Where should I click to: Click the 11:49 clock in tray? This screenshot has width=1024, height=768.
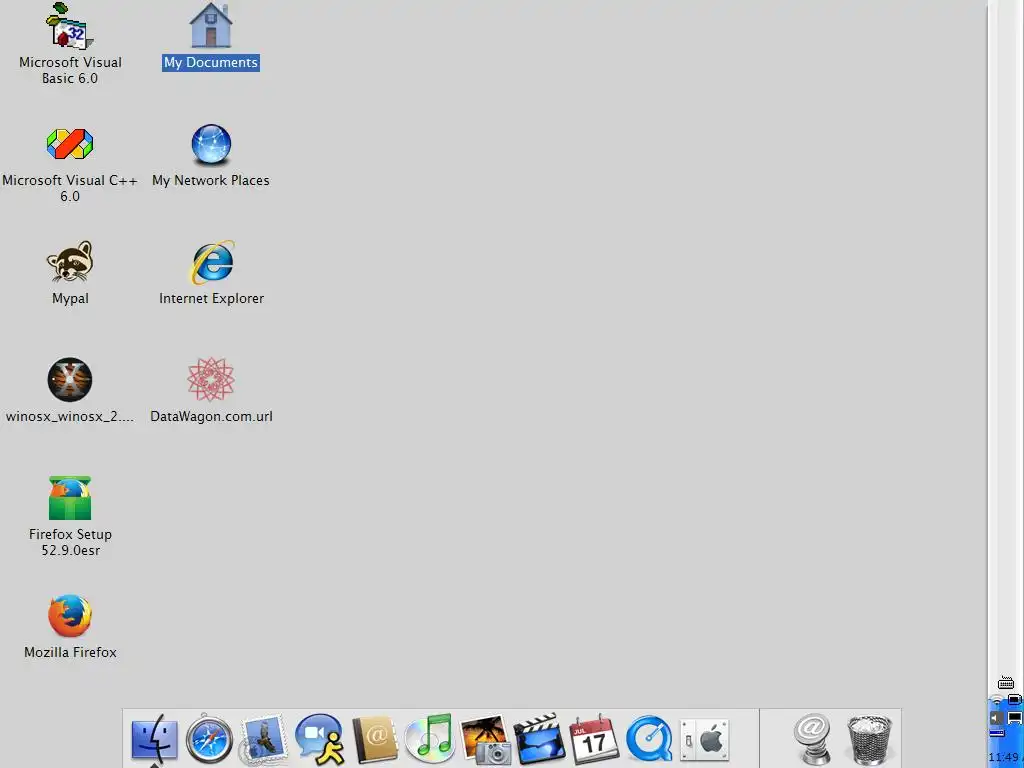click(x=1004, y=758)
